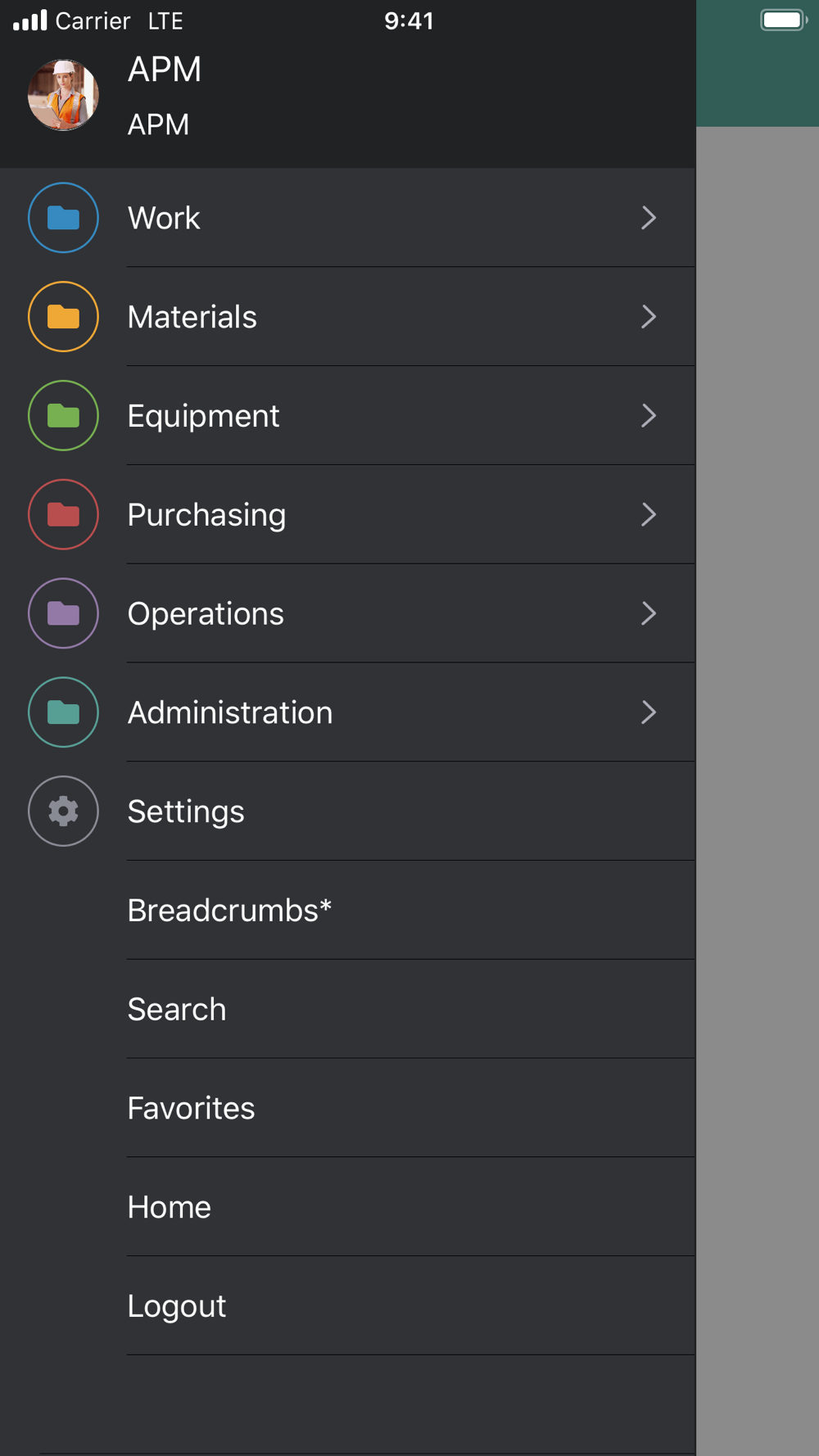
Task: Expand the Equipment chevron arrow
Action: 649,416
